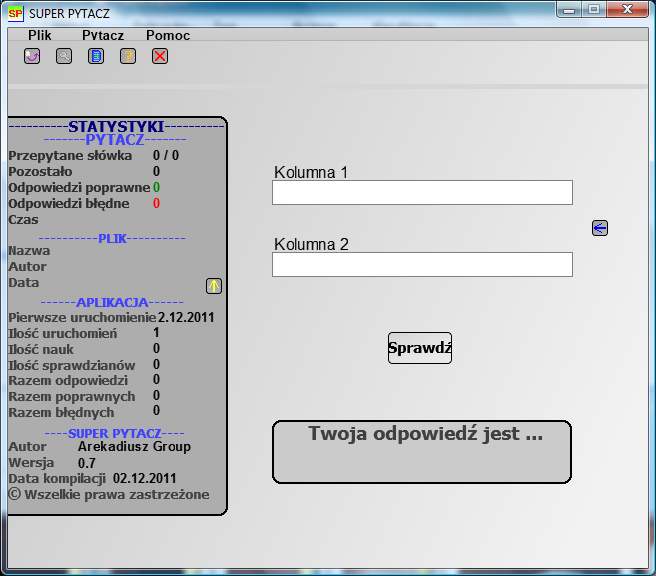Open the Pytacz menu
This screenshot has height=576, width=656.
tap(103, 35)
